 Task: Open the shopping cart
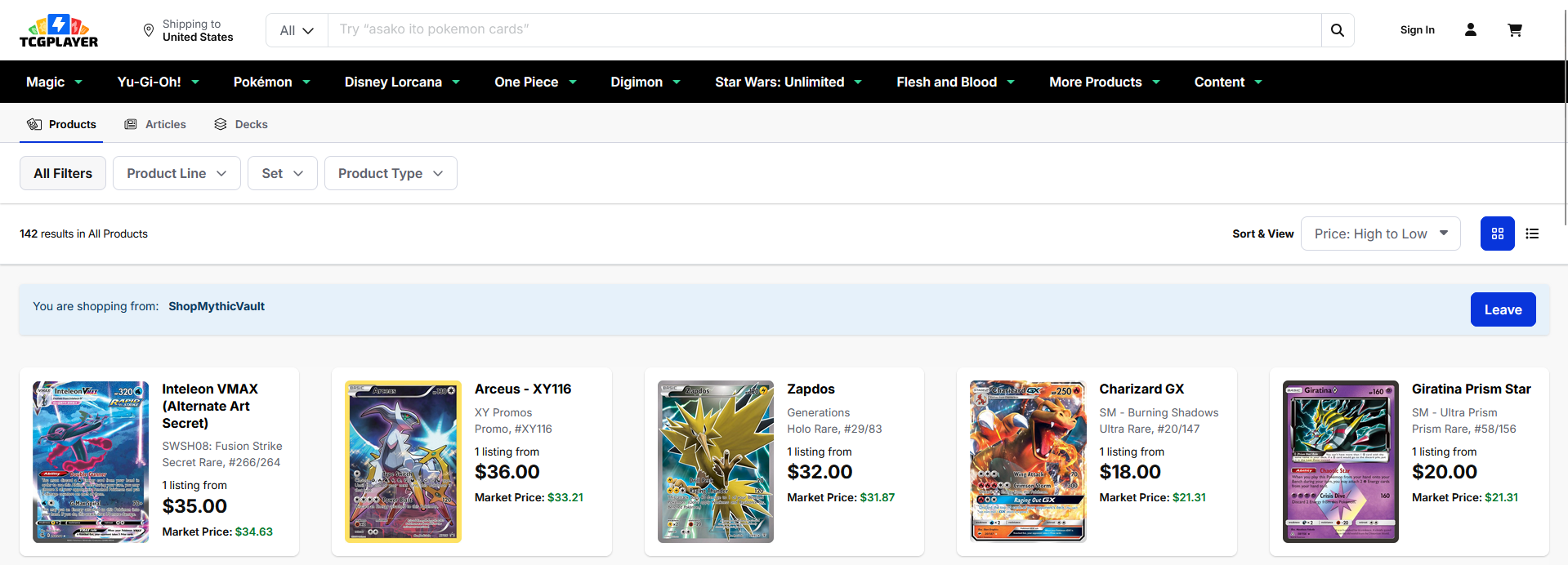[x=1514, y=30]
